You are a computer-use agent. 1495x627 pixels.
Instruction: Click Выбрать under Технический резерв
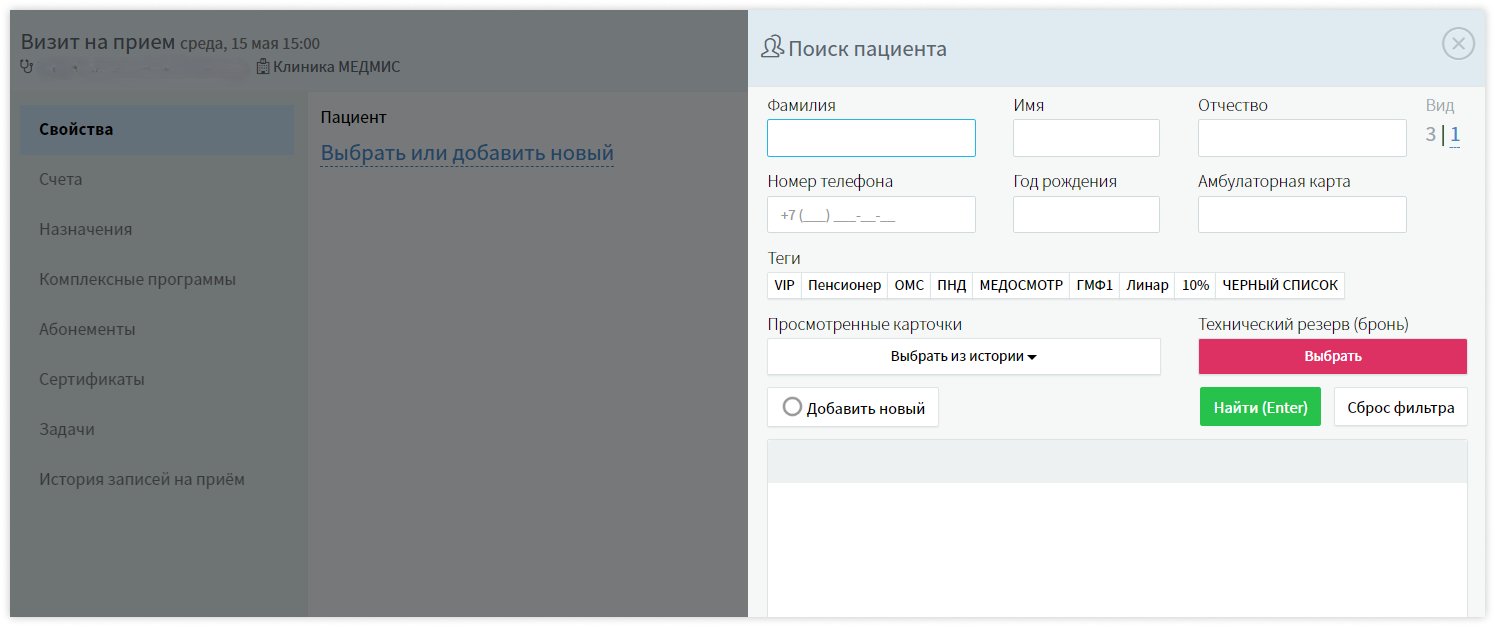(1333, 356)
